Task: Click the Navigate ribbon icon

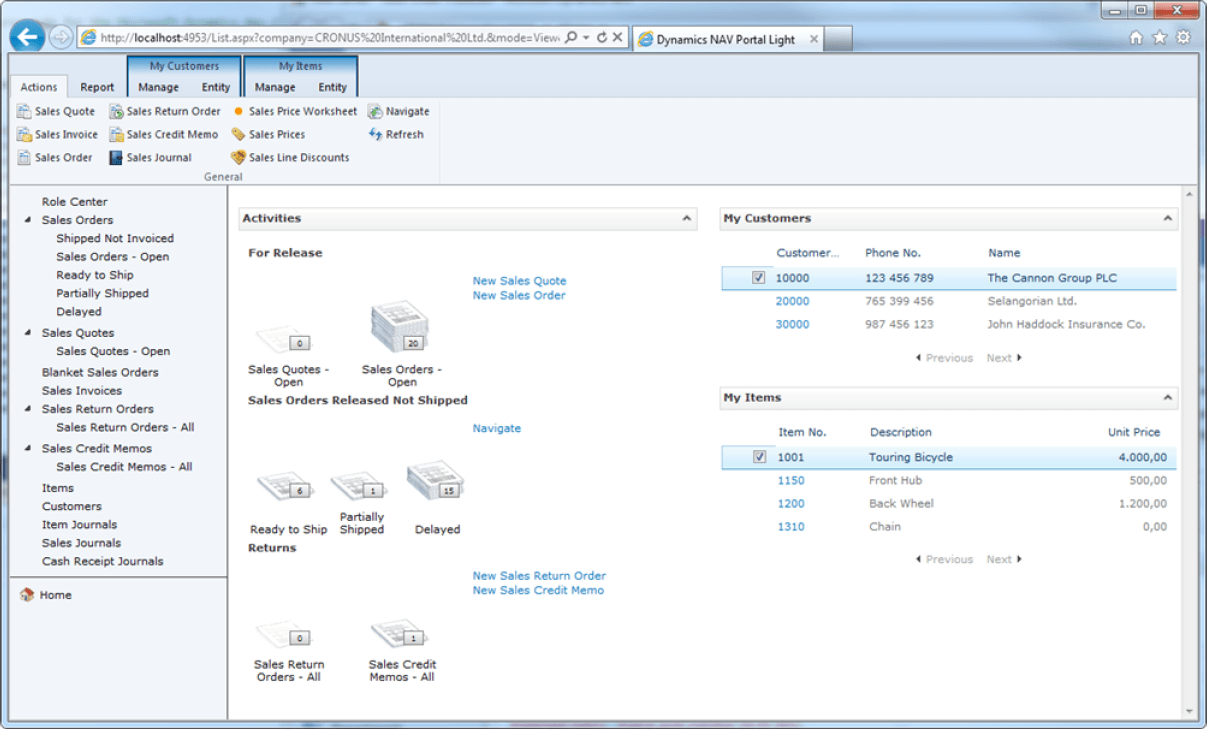Action: point(375,112)
